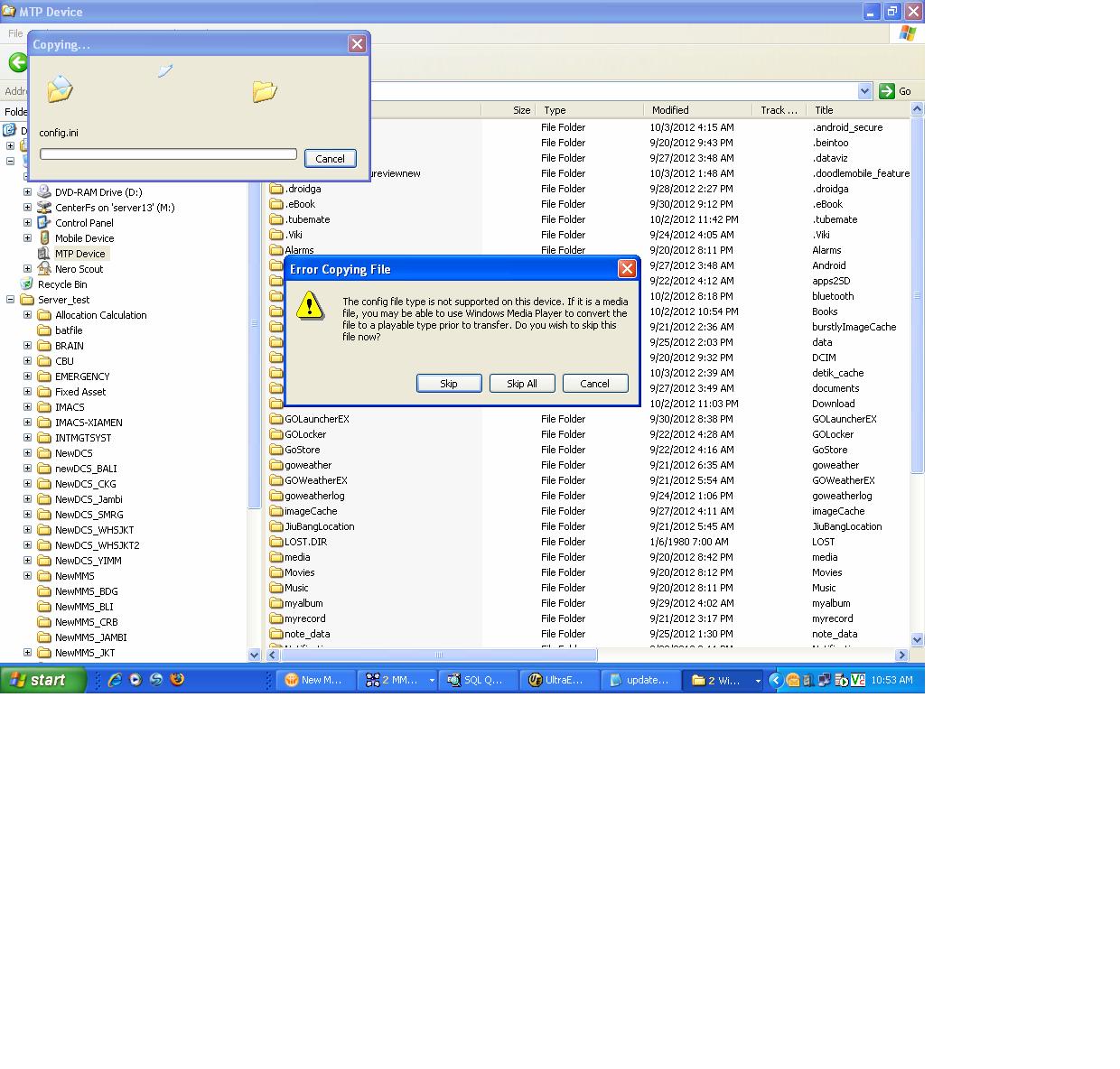The height and width of the screenshot is (1069, 1120).
Task: Click the Skip button in error dialog
Action: click(449, 384)
